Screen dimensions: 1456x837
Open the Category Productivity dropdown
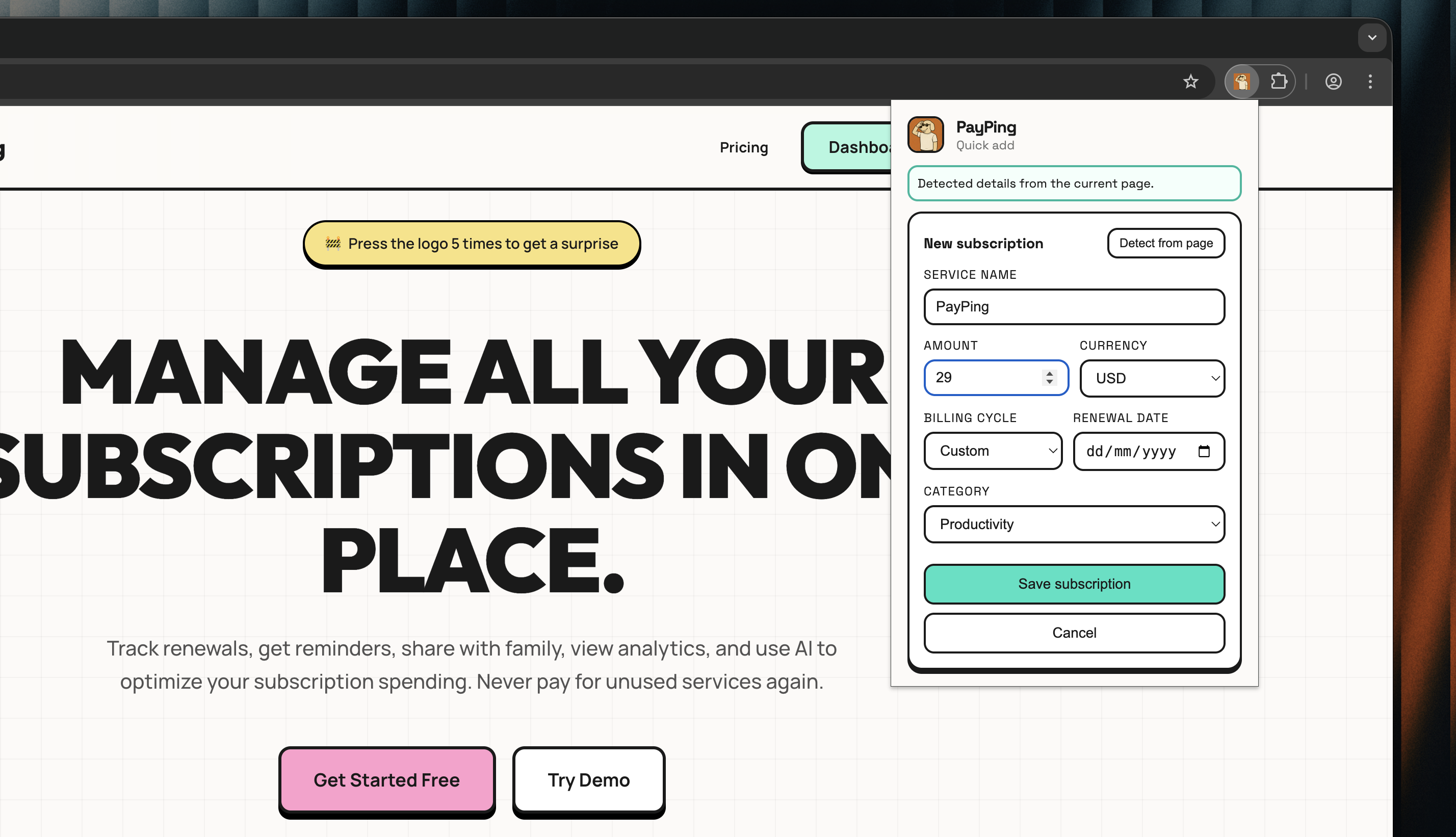pos(1074,525)
